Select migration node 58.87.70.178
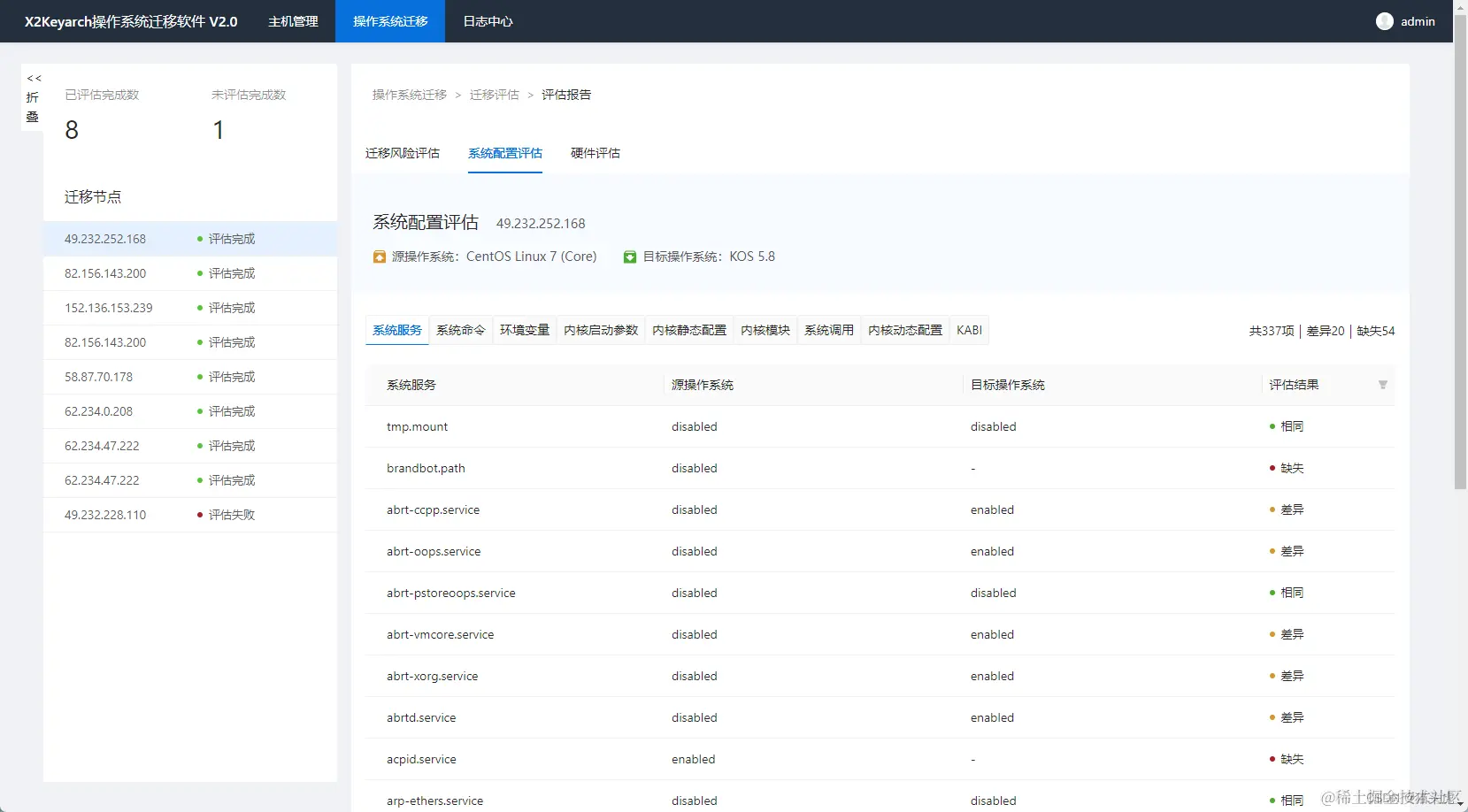The width and height of the screenshot is (1468, 812). [190, 377]
